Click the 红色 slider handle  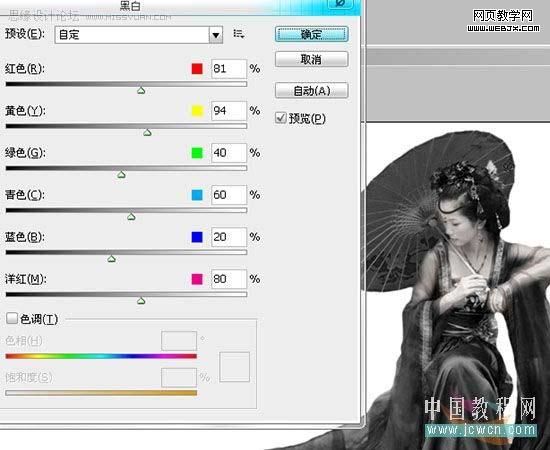click(141, 90)
